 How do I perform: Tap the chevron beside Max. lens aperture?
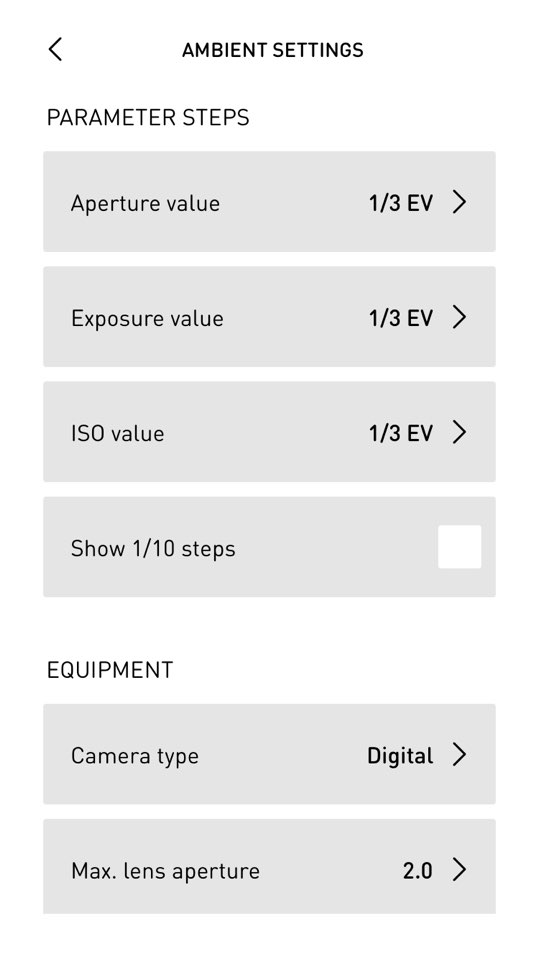click(x=459, y=869)
